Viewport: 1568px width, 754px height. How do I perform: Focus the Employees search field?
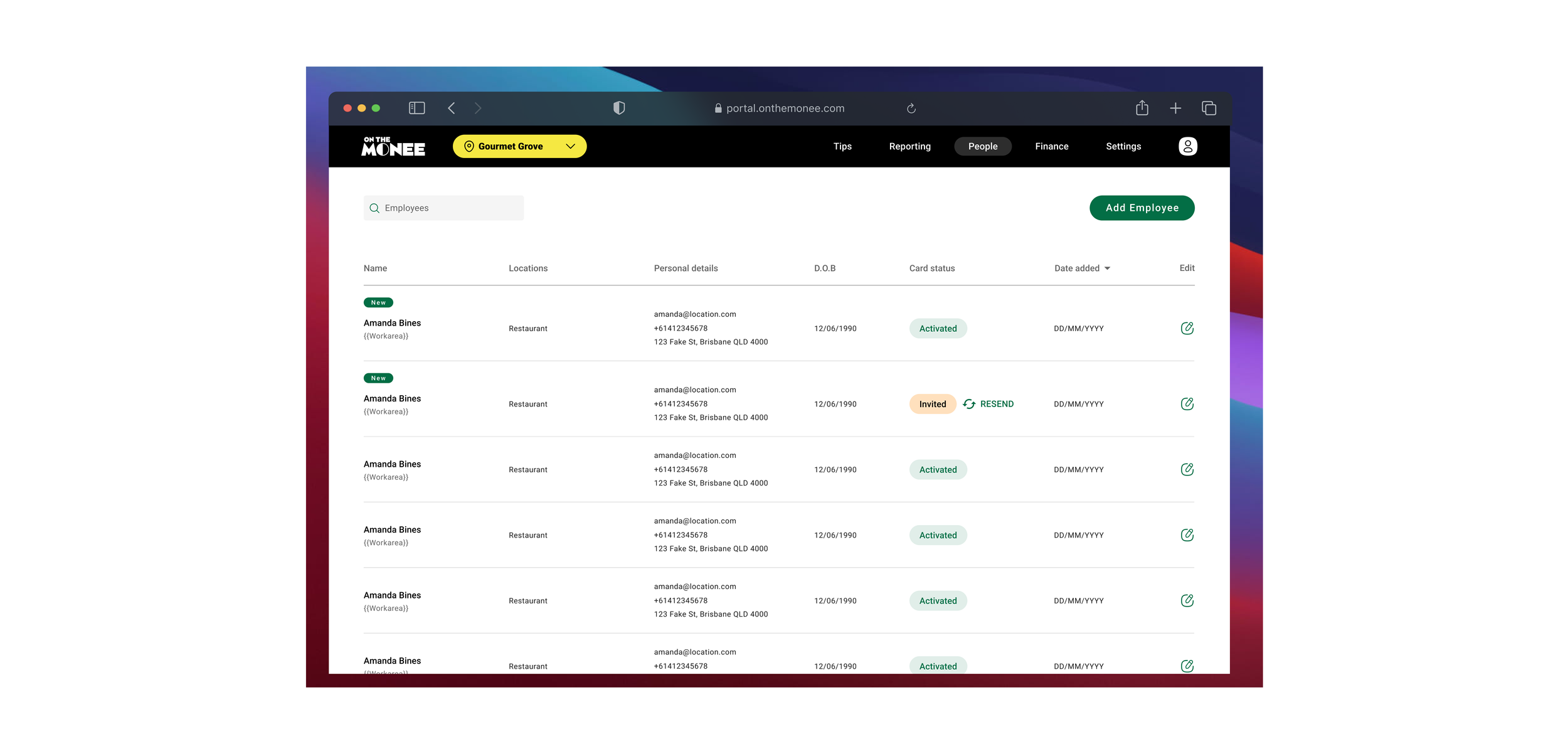click(443, 208)
